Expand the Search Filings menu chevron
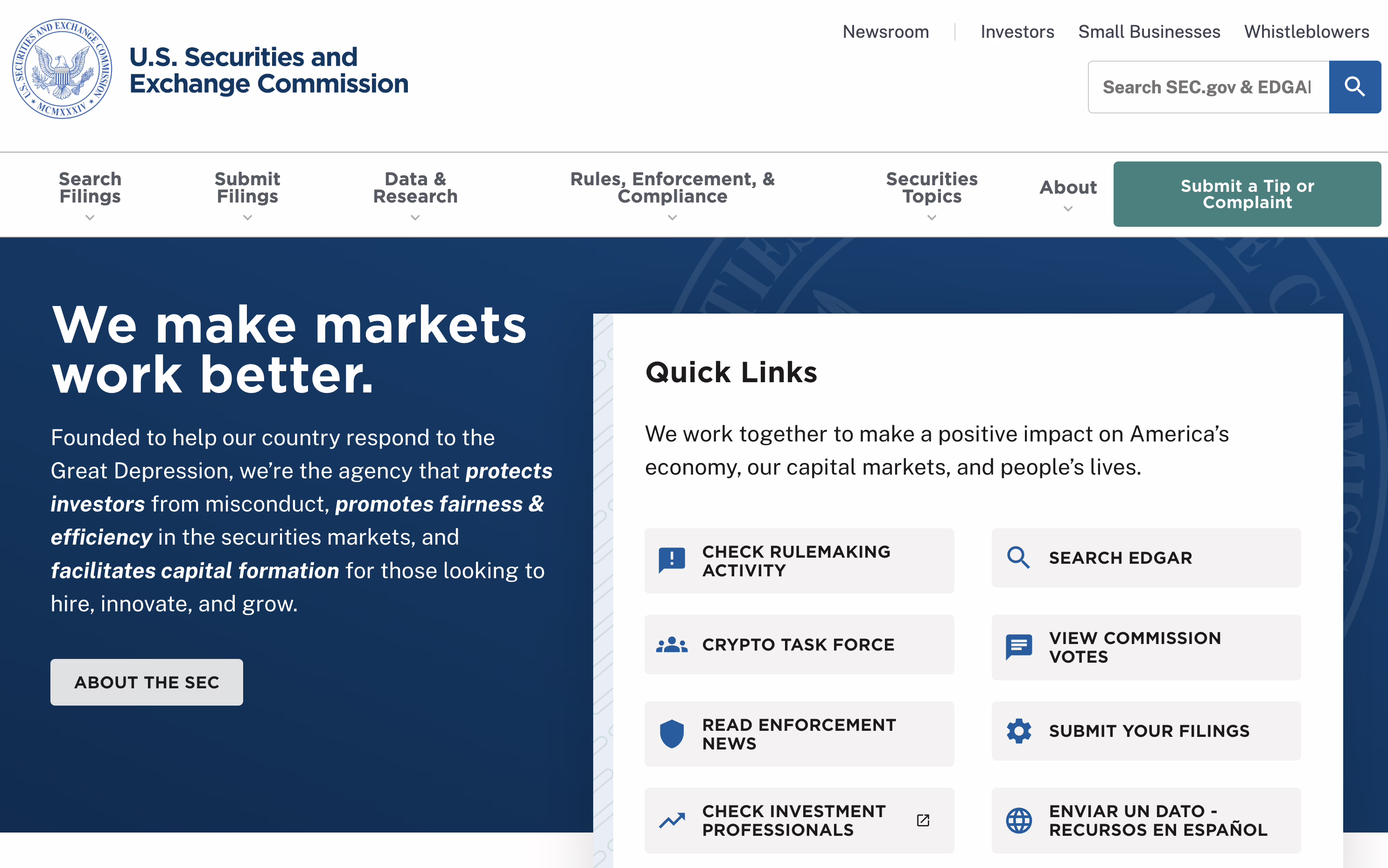The width and height of the screenshot is (1388, 868). (x=90, y=217)
